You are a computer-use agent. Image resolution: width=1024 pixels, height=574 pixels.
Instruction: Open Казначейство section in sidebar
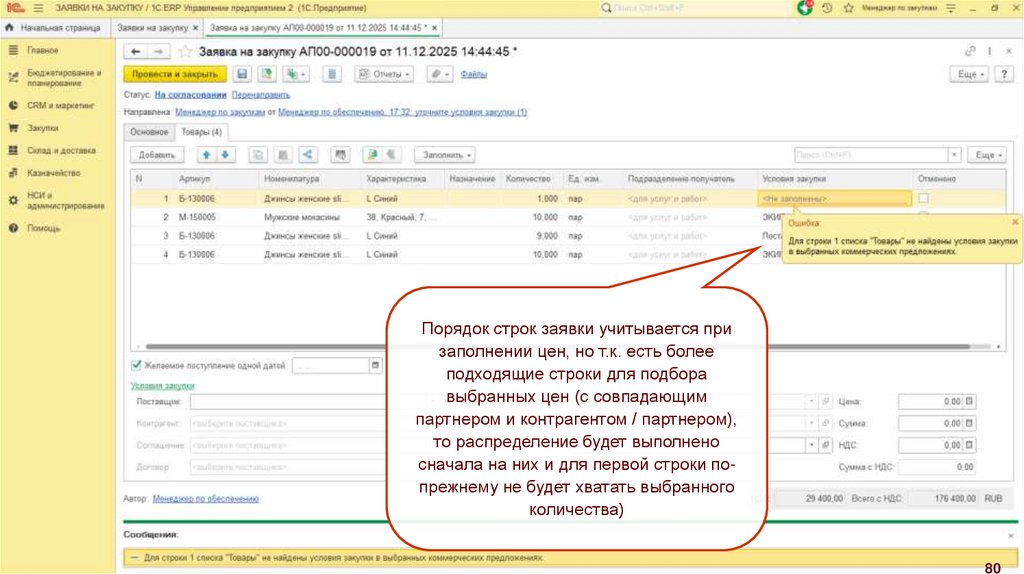[x=54, y=173]
